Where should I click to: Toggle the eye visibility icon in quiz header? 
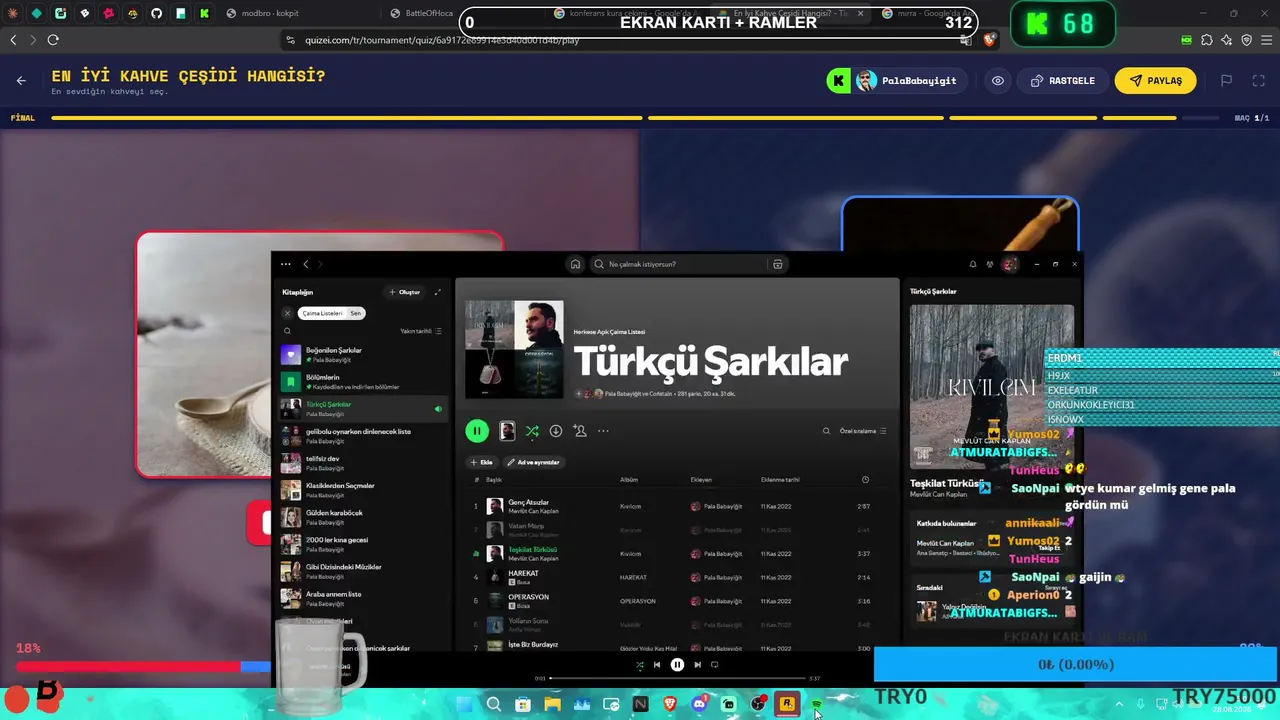[x=998, y=81]
